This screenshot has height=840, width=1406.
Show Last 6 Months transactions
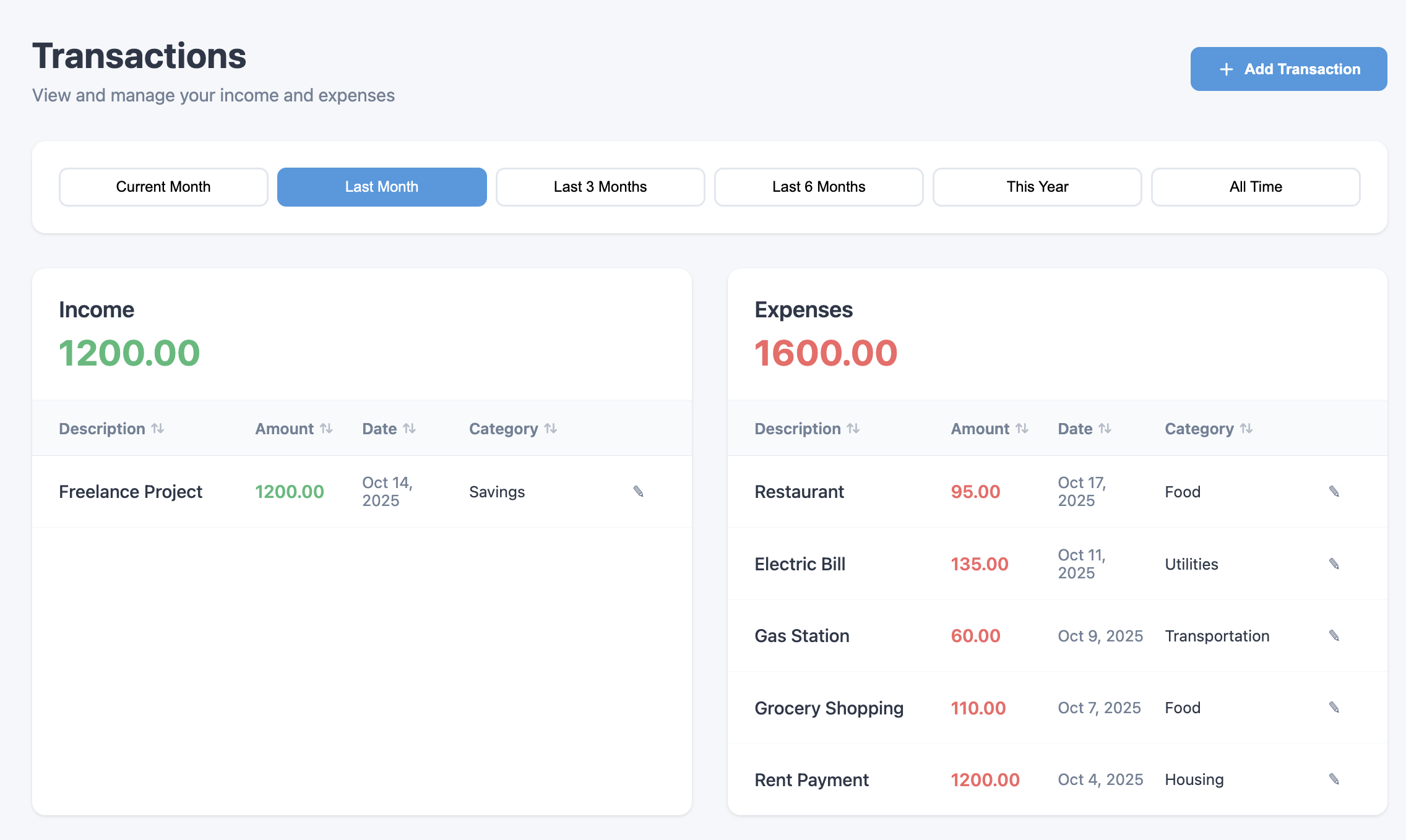click(819, 187)
